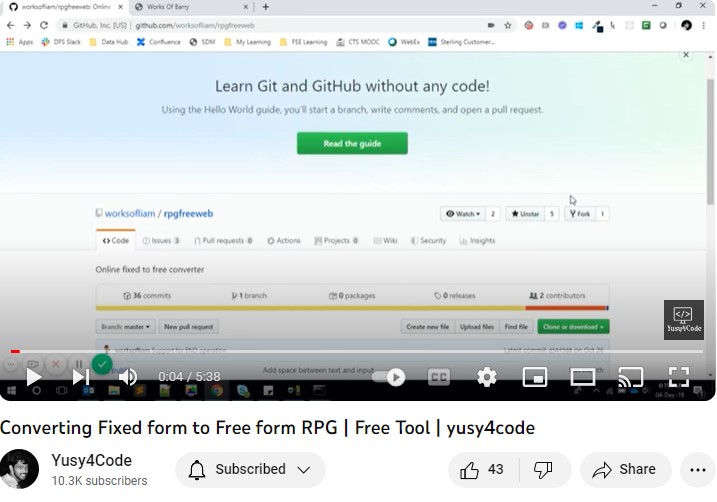View the 1 branch link
717x502 pixels.
coord(249,296)
